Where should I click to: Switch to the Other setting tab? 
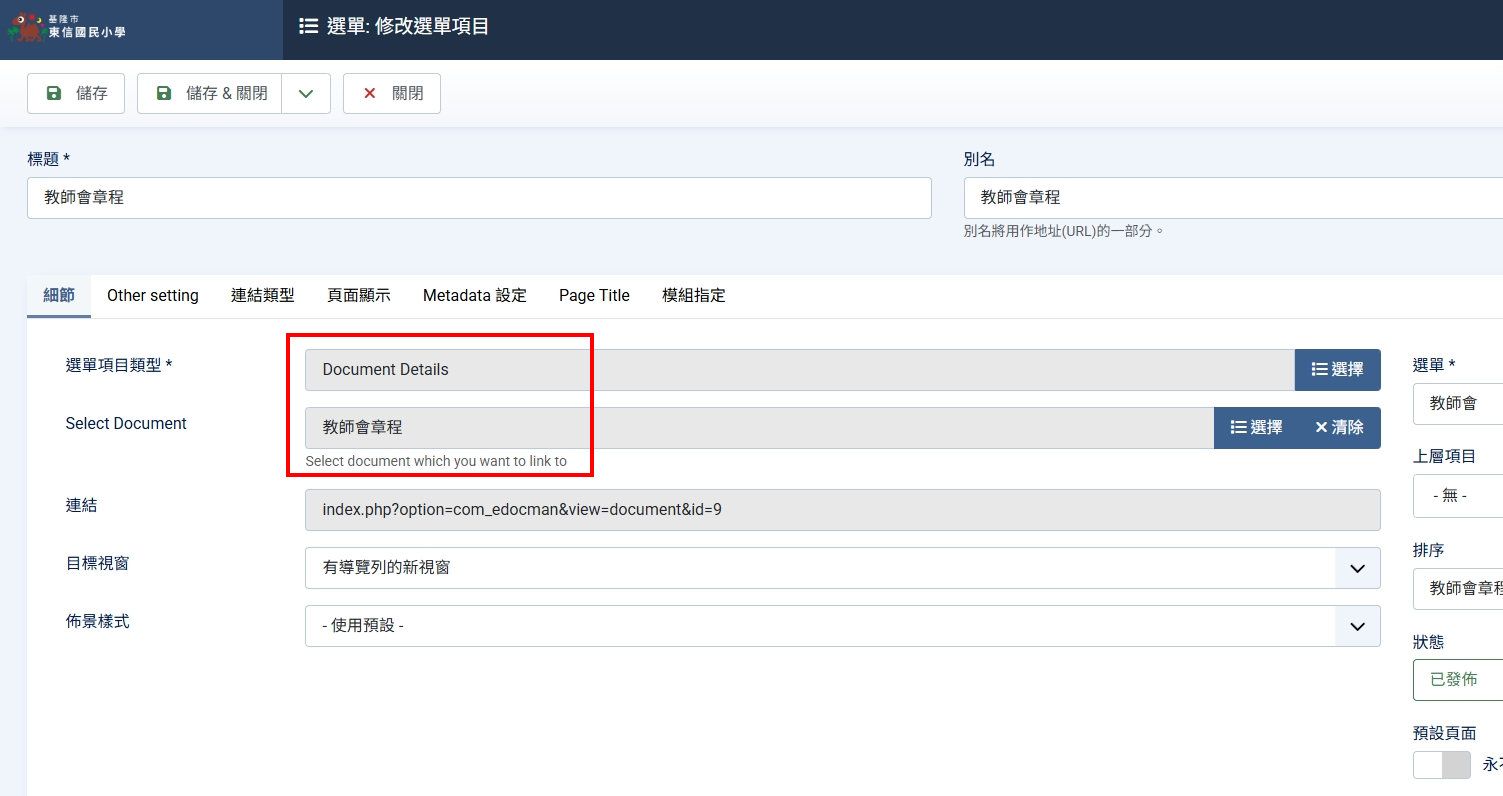(153, 296)
